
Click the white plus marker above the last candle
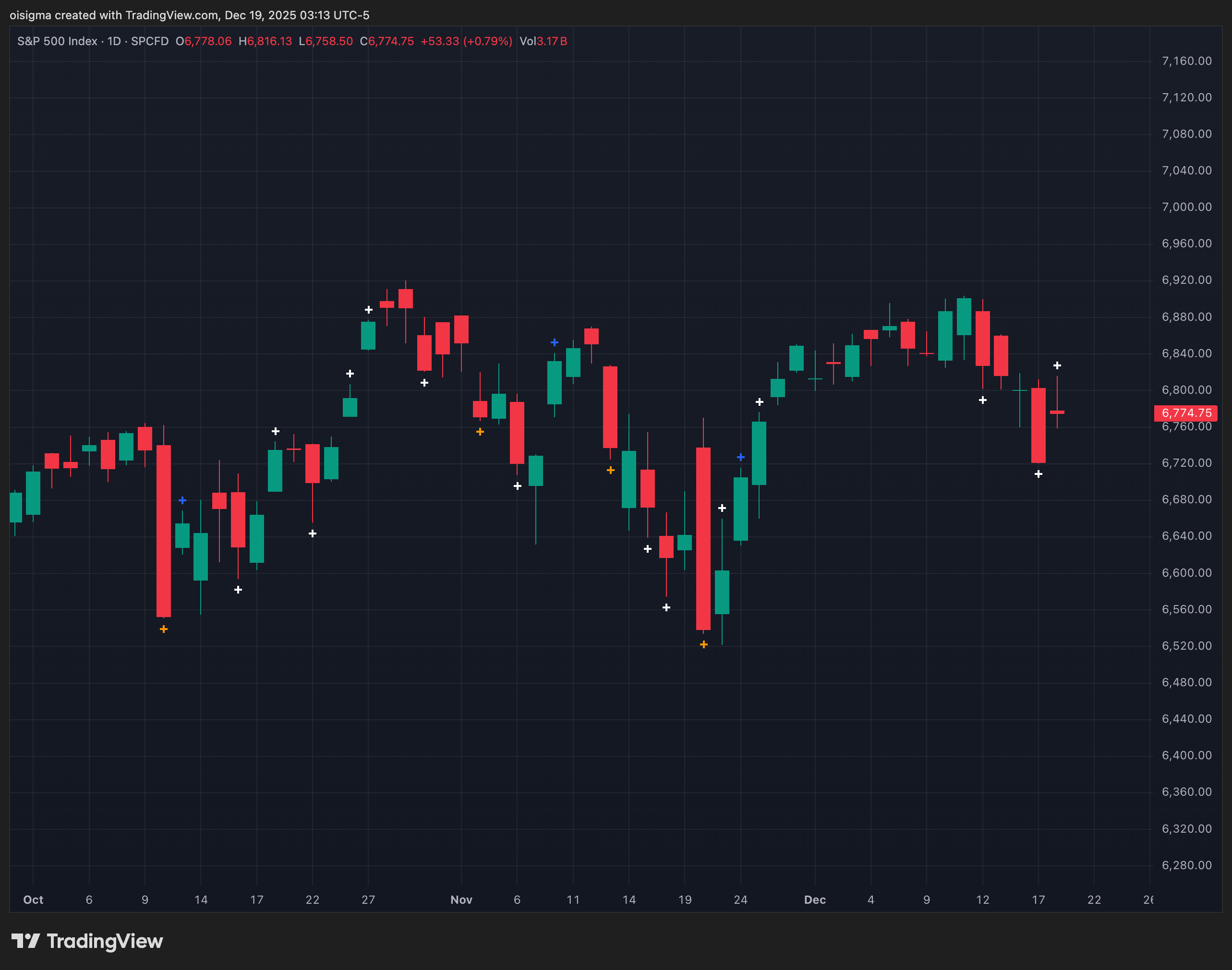(1057, 365)
